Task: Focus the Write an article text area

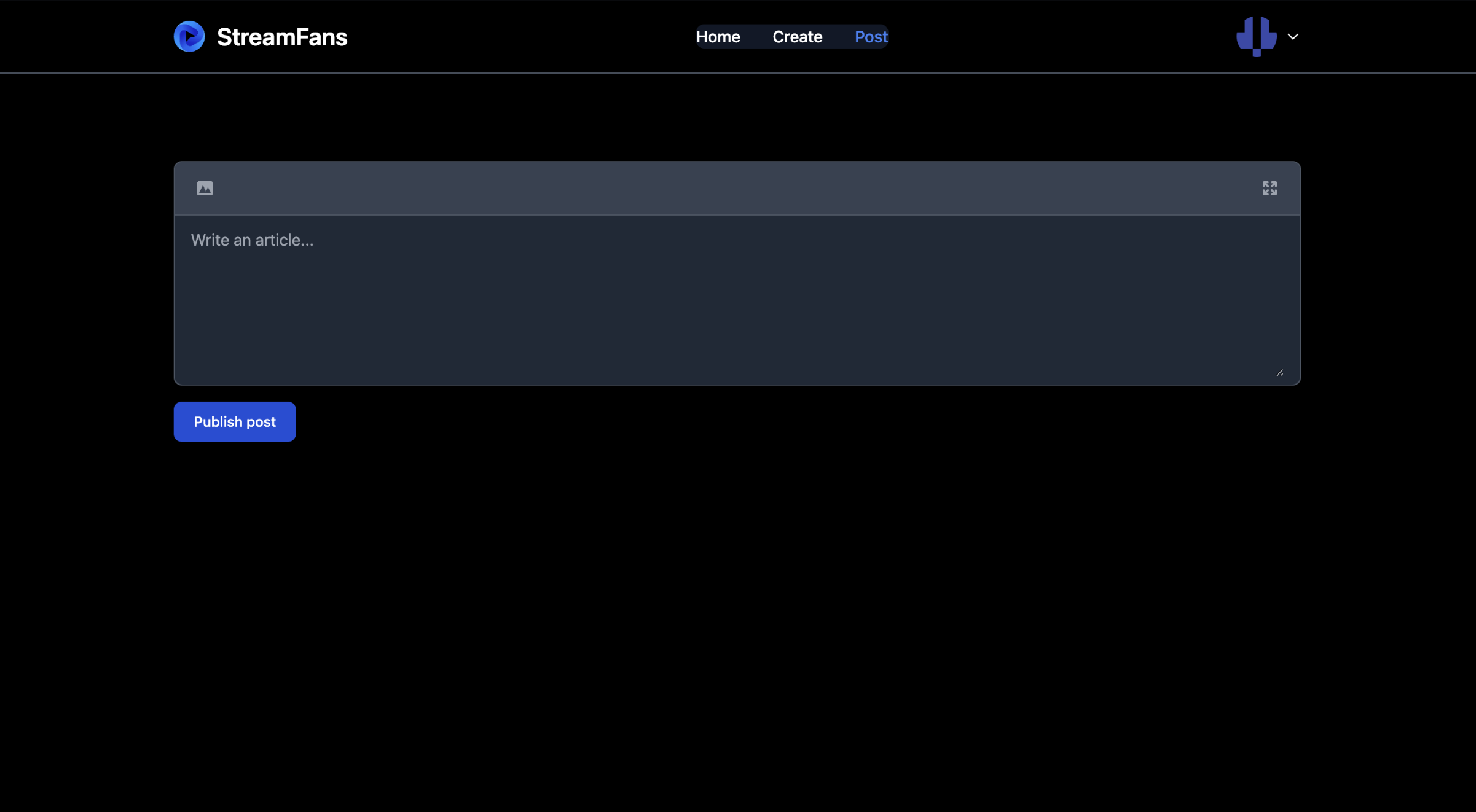Action: point(736,300)
